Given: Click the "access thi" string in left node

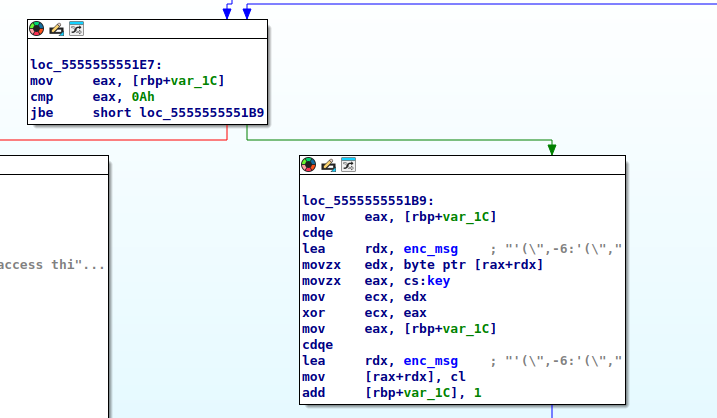Looking at the screenshot, I should (52, 265).
